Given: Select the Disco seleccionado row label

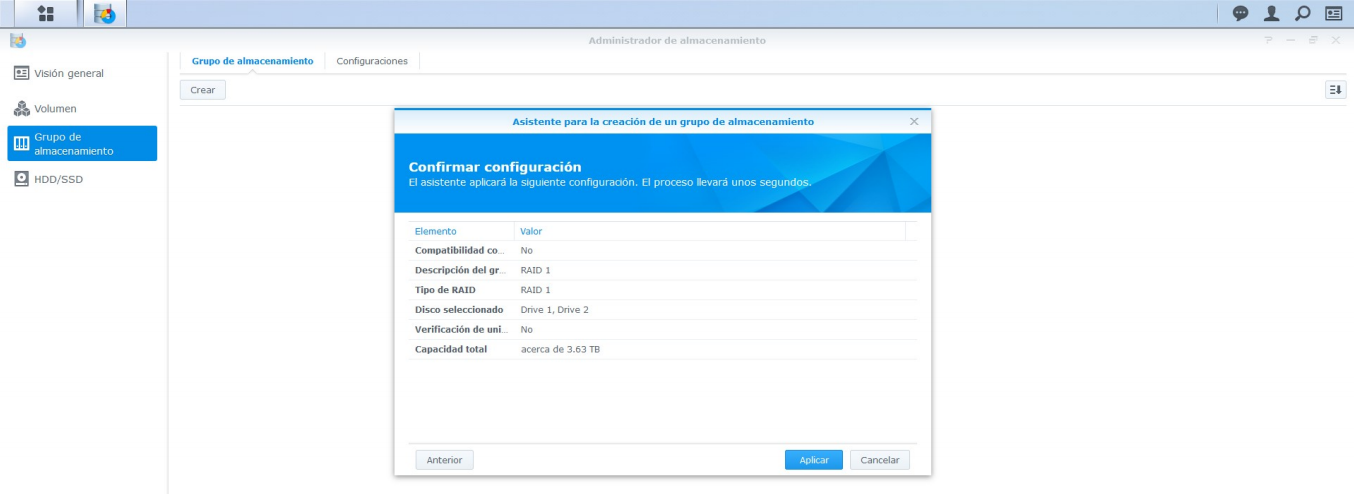Looking at the screenshot, I should [459, 310].
